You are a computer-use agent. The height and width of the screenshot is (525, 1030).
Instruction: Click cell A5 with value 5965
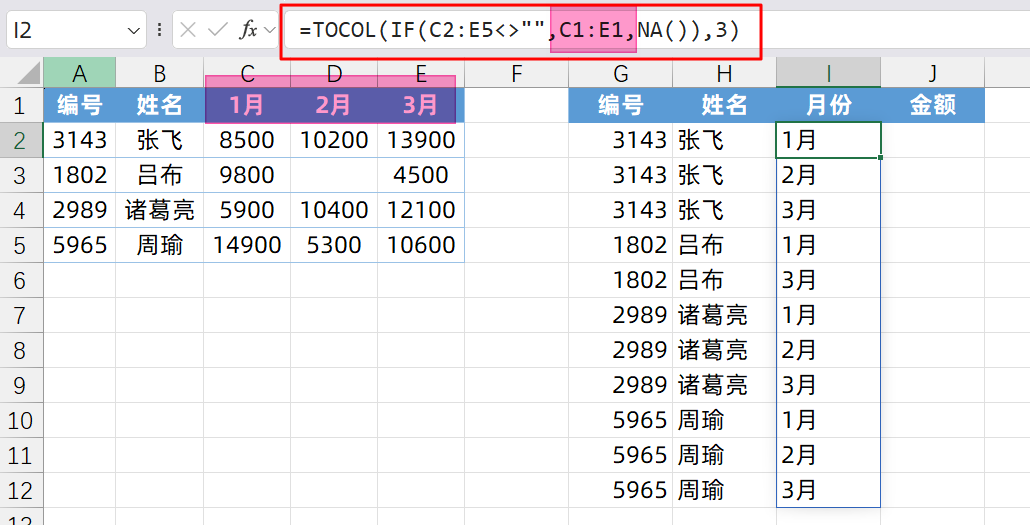click(x=79, y=245)
